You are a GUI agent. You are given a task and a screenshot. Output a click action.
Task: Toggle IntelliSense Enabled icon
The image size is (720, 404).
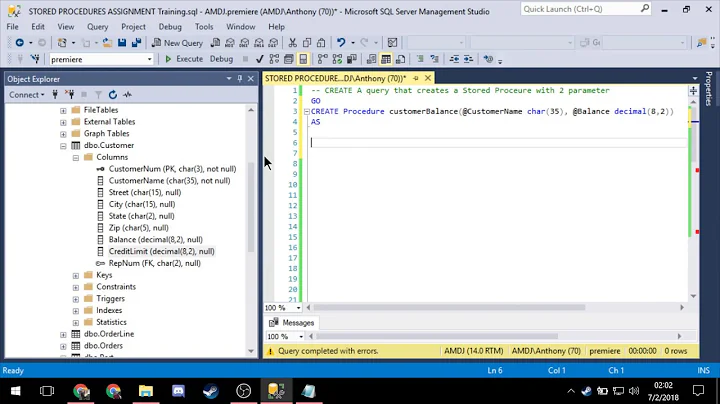coord(304,59)
